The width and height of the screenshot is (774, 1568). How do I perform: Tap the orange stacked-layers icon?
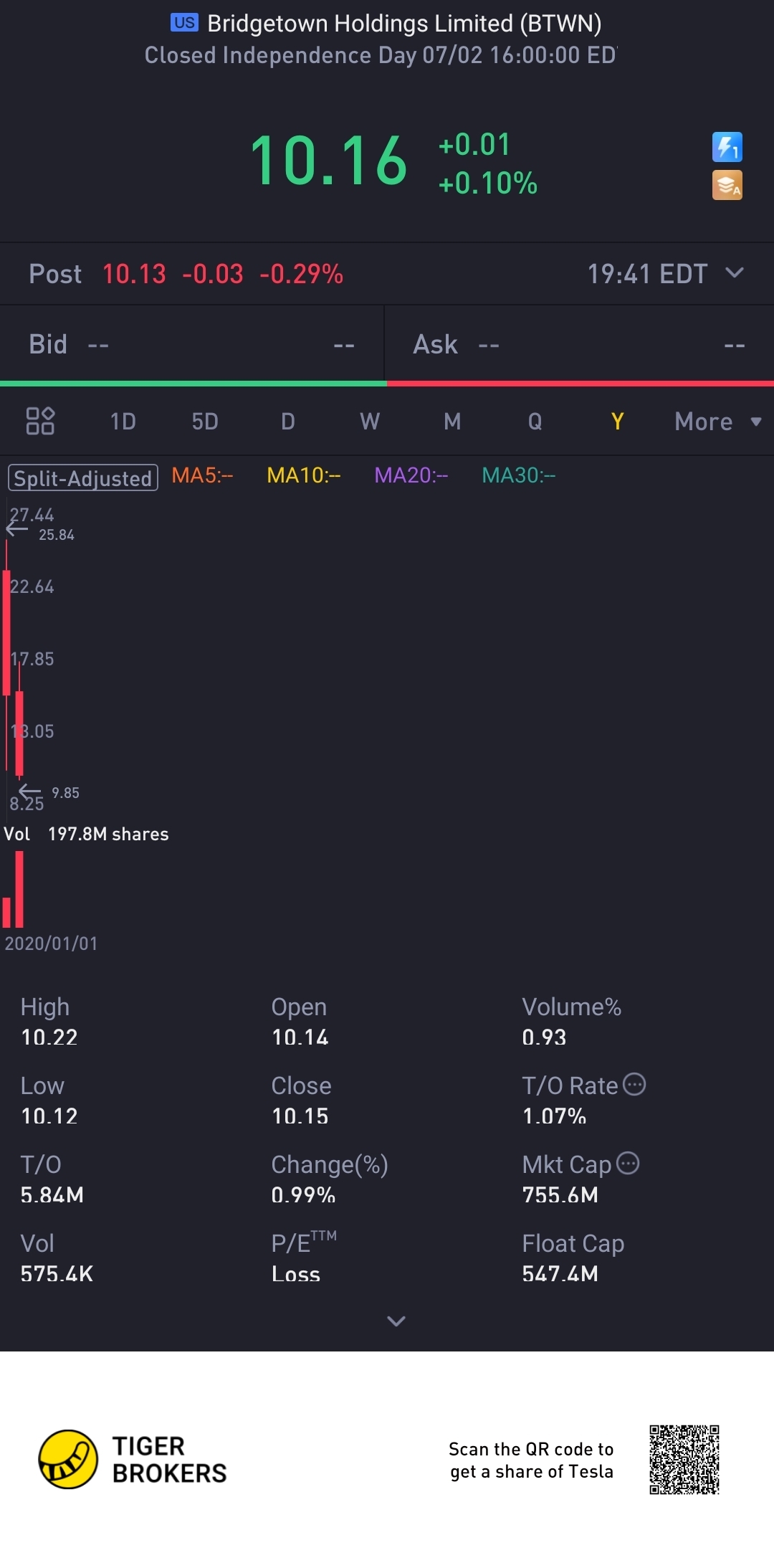click(727, 185)
